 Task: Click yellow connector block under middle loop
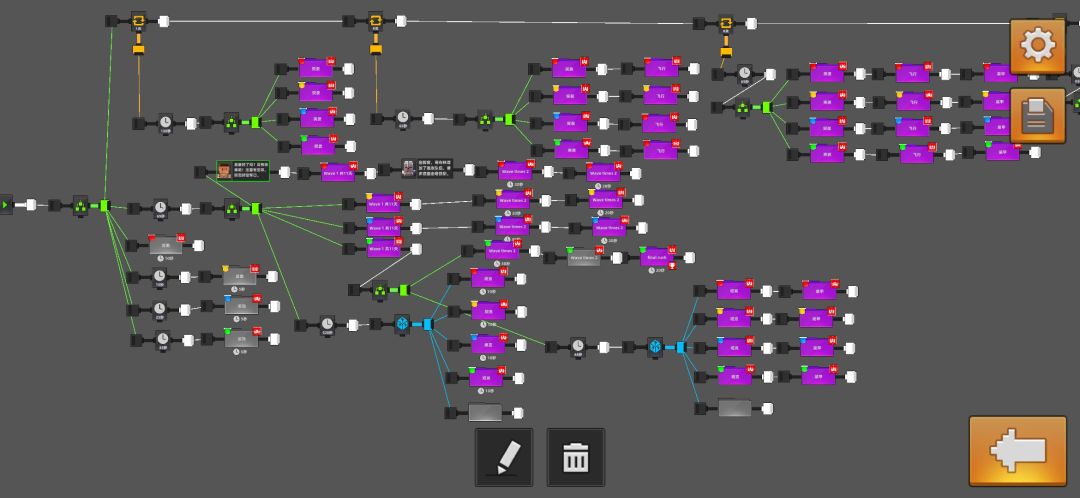click(x=375, y=49)
